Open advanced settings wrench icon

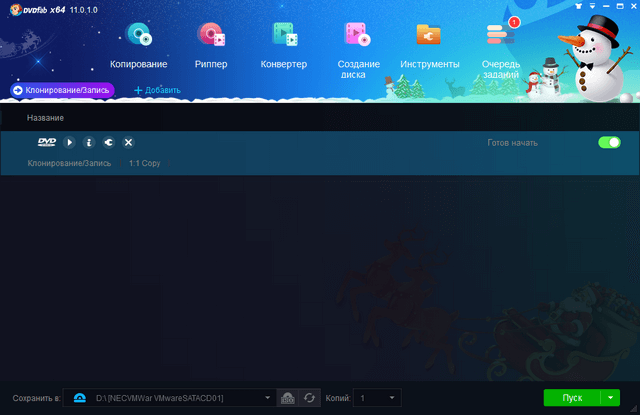tap(109, 142)
